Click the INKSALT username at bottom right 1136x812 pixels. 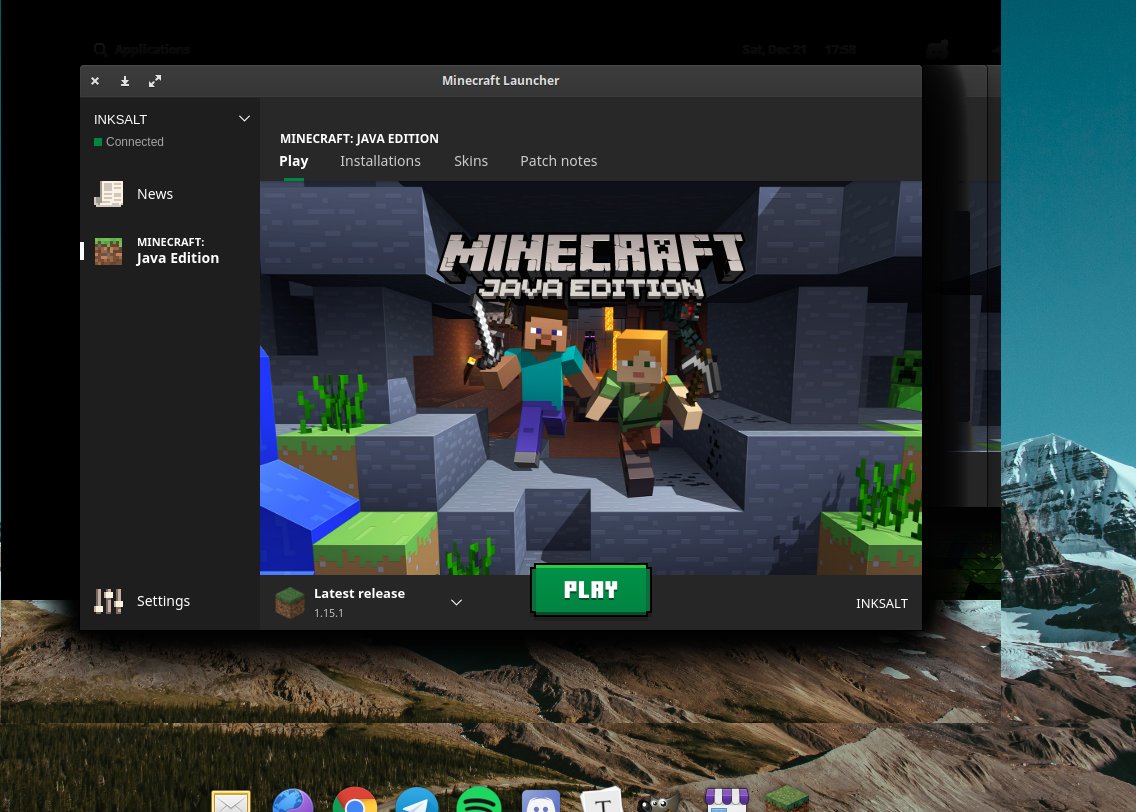881,603
